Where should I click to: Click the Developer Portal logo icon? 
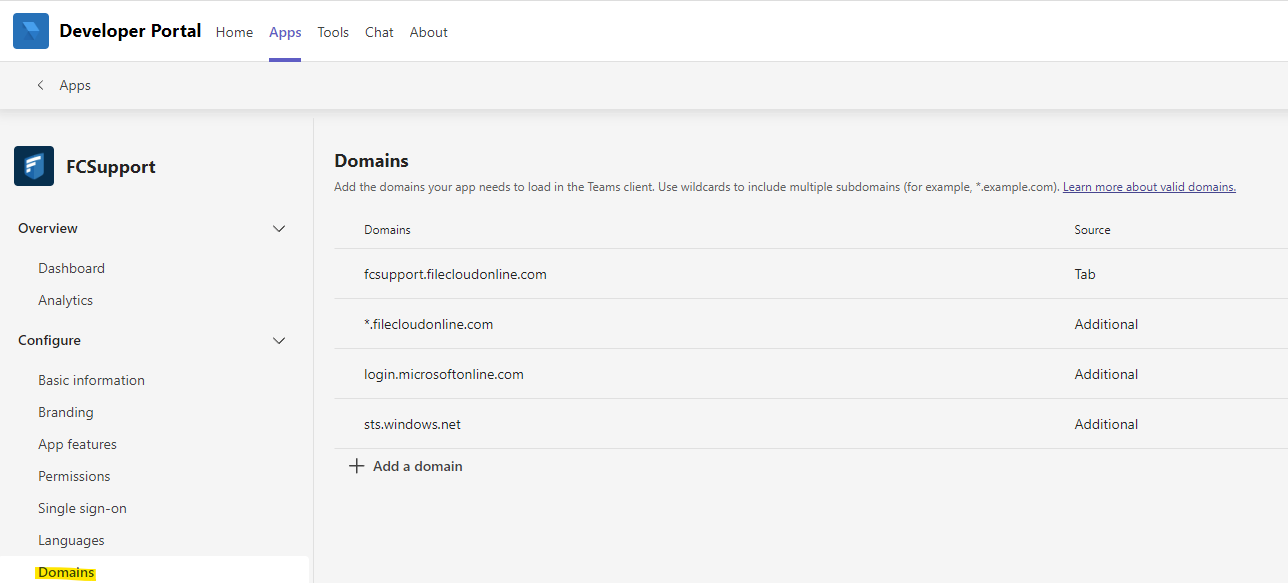coord(31,31)
